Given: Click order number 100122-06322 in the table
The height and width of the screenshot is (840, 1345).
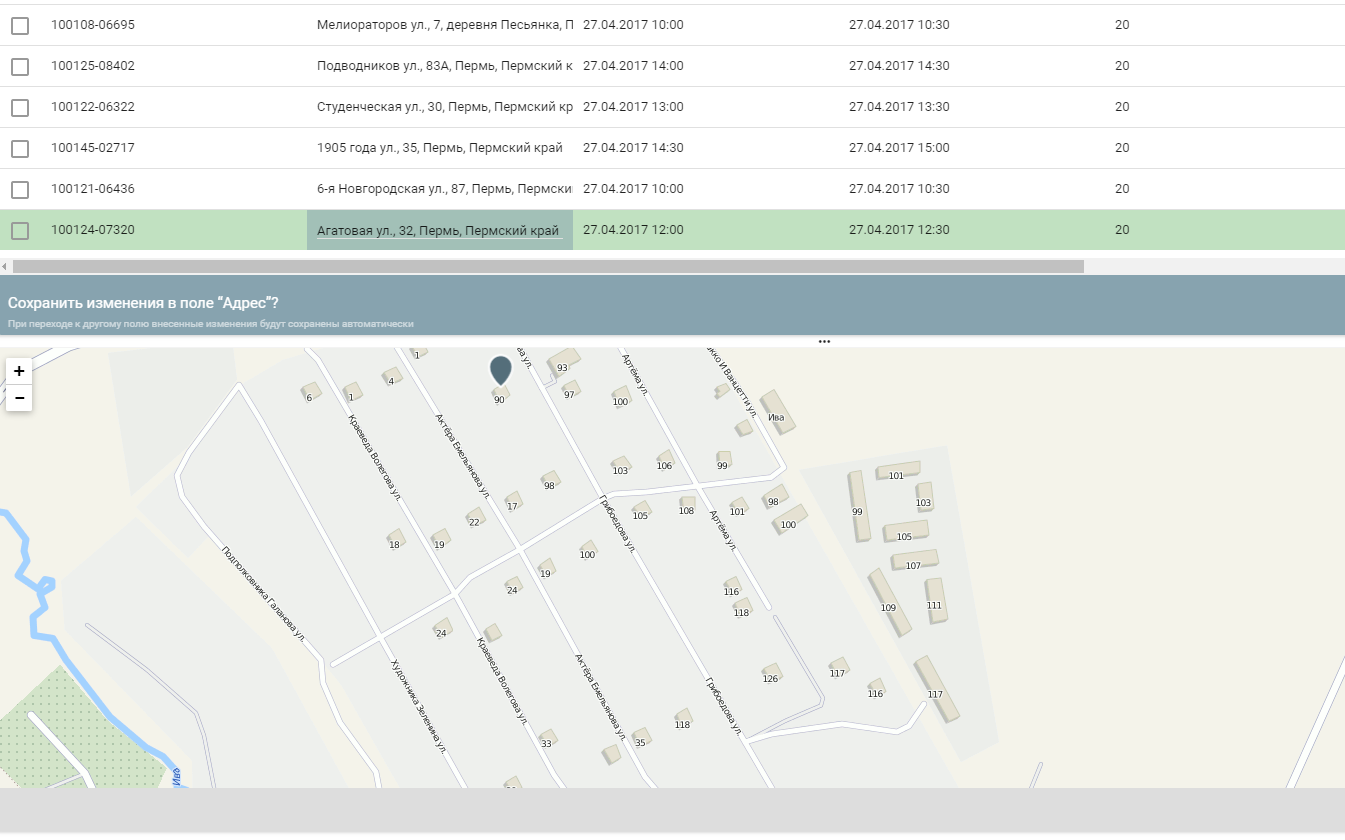Looking at the screenshot, I should (93, 107).
